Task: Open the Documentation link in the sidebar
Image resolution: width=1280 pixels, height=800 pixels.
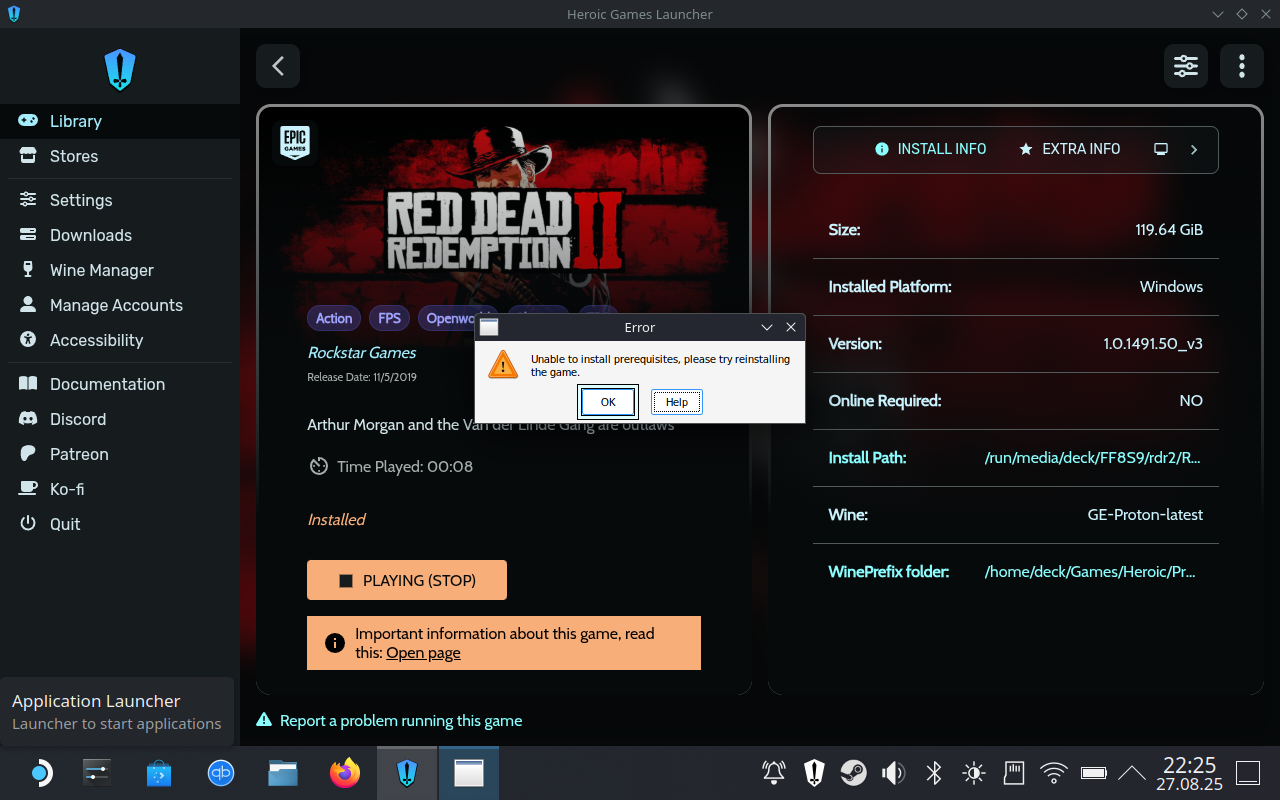Action: point(120,384)
